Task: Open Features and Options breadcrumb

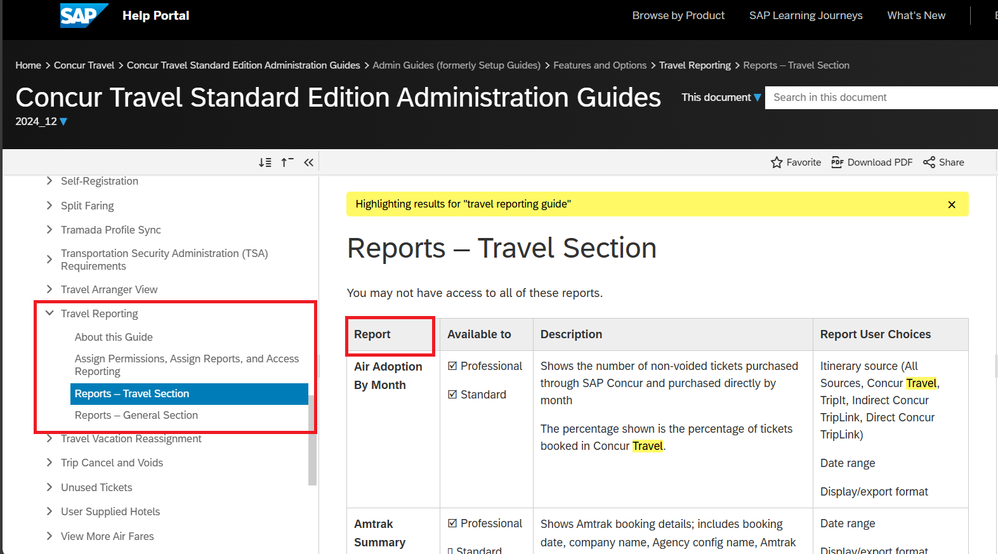Action: coord(600,65)
